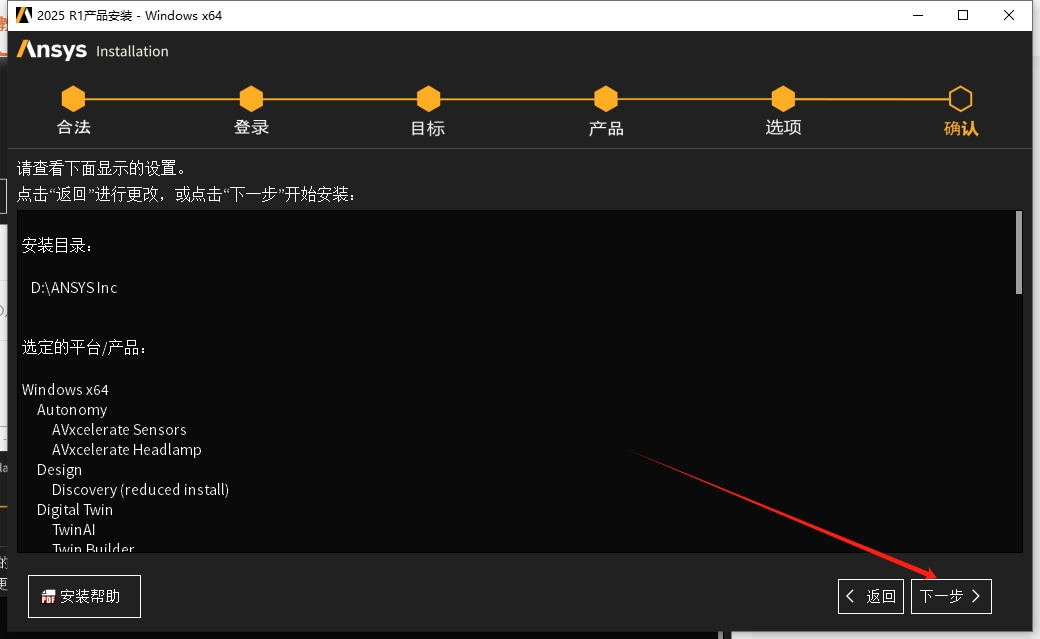Select the 登录 step hexagon
Screen dimensions: 1040x639
click(251, 99)
